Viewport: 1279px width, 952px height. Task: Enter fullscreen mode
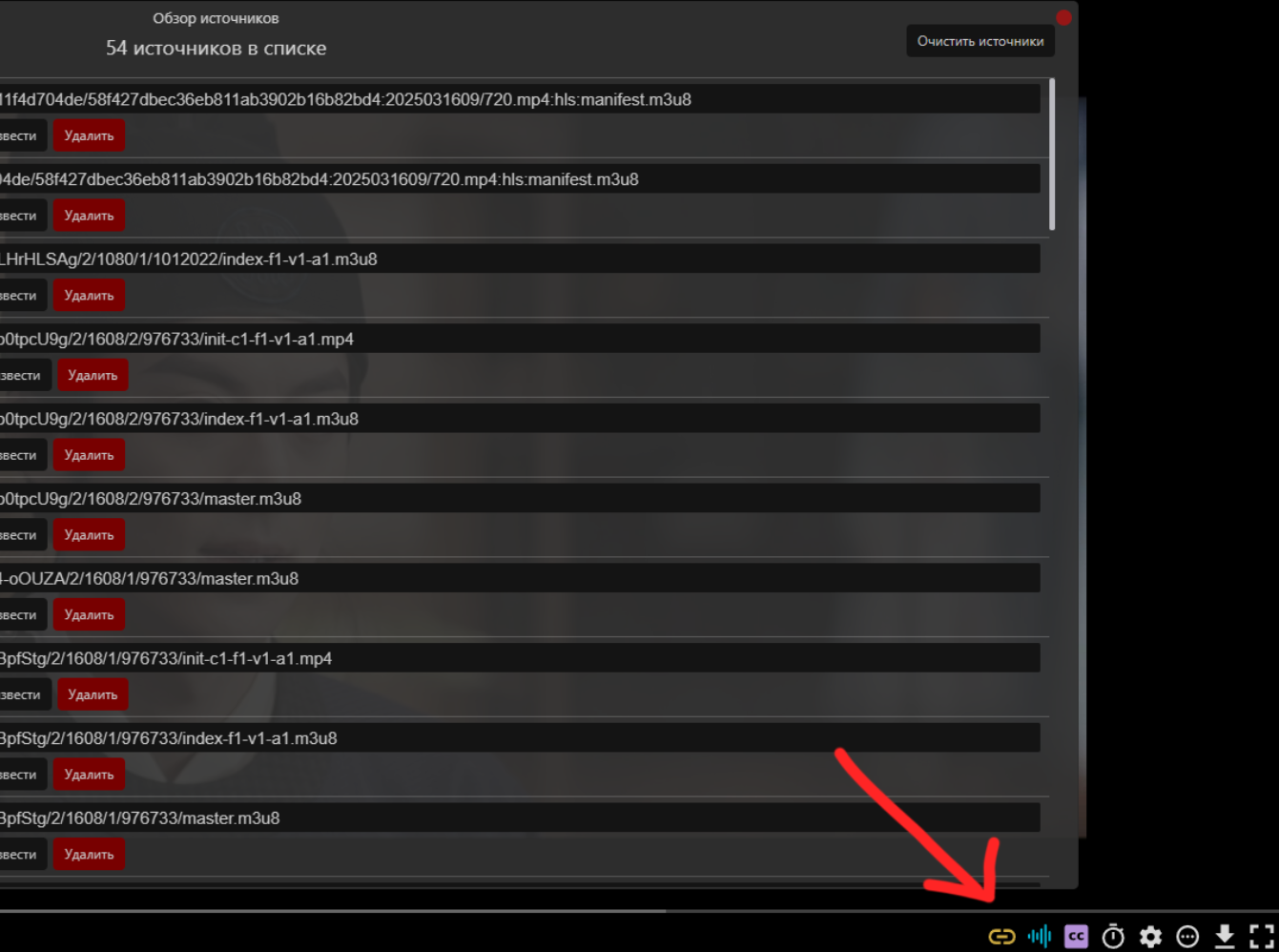point(1262,937)
